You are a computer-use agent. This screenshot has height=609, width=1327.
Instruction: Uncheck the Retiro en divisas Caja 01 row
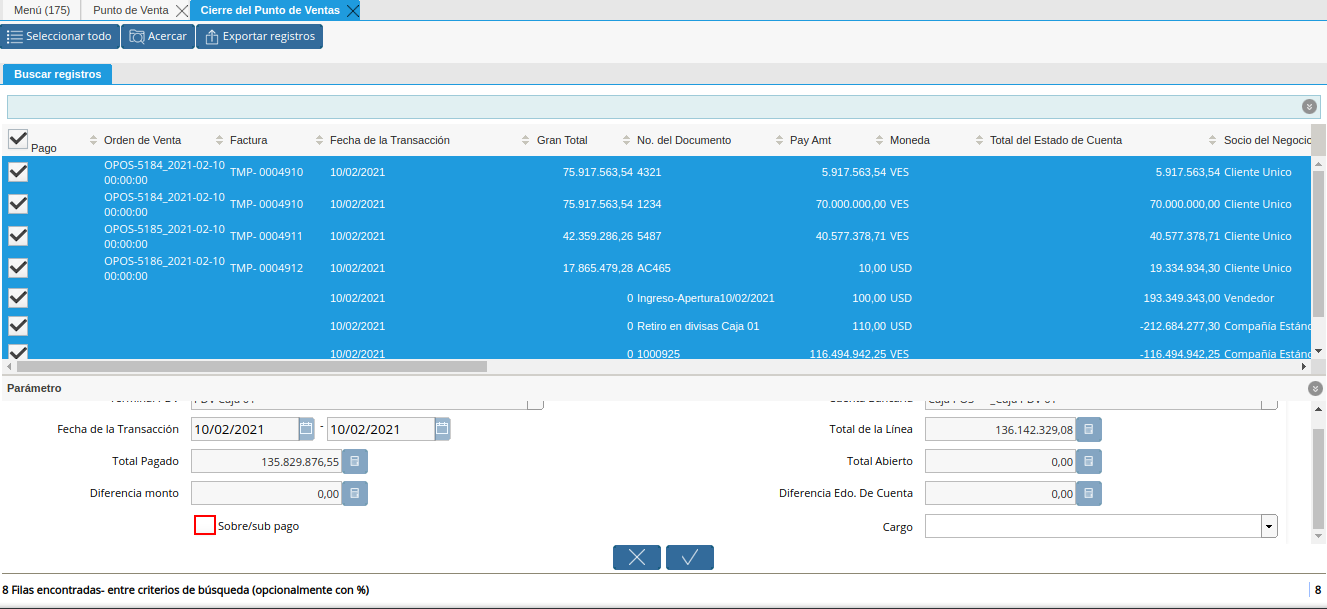(x=18, y=326)
